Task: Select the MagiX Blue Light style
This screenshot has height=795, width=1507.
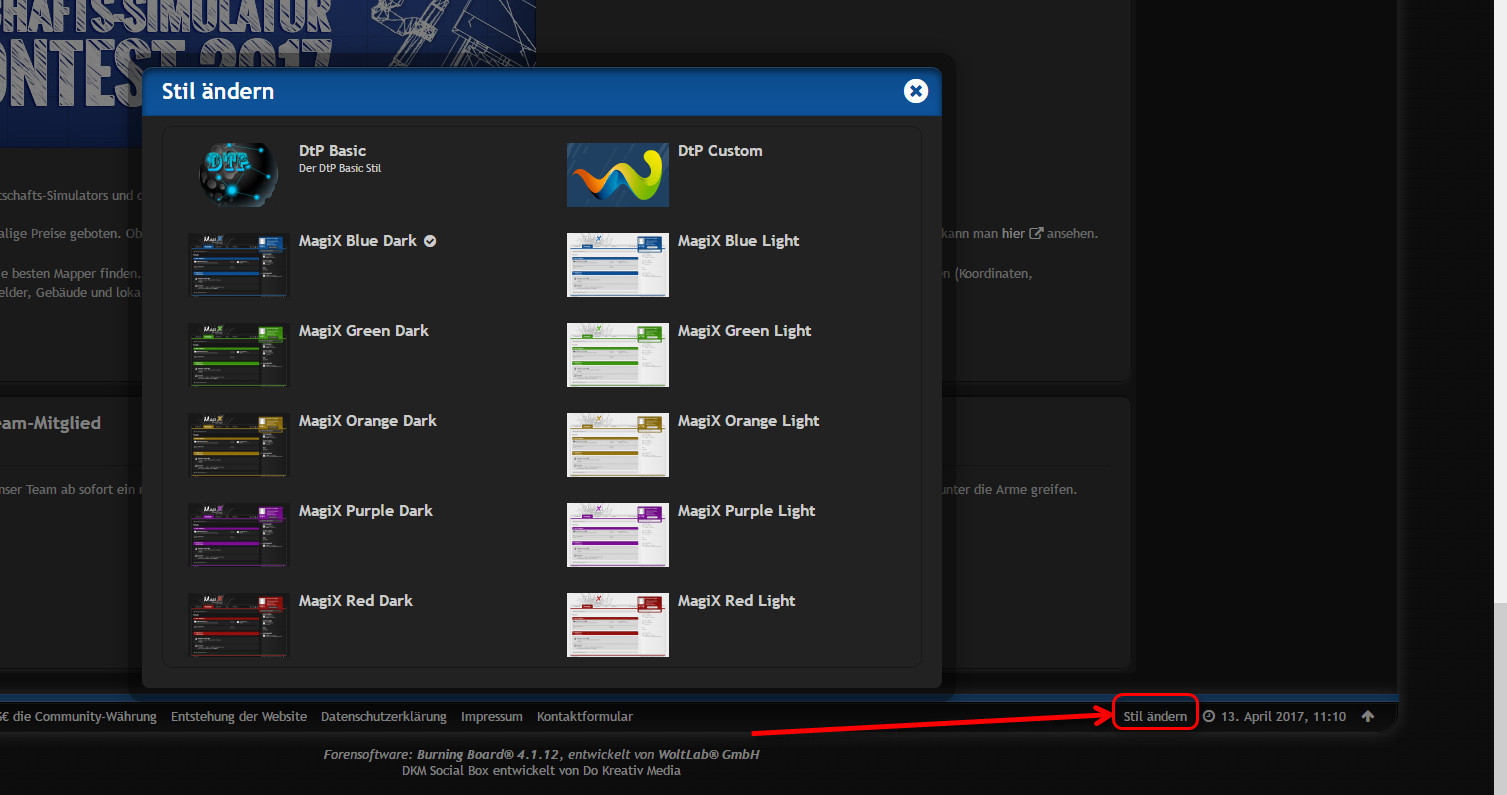Action: coord(738,241)
